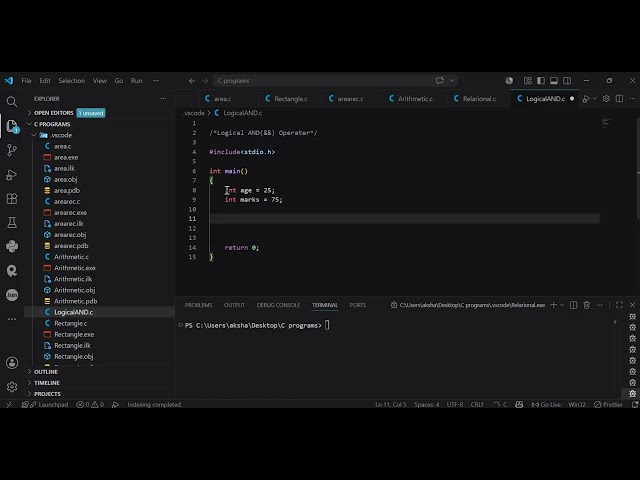Open the Accounts icon
Image resolution: width=640 pixels, height=480 pixels.
point(12,363)
